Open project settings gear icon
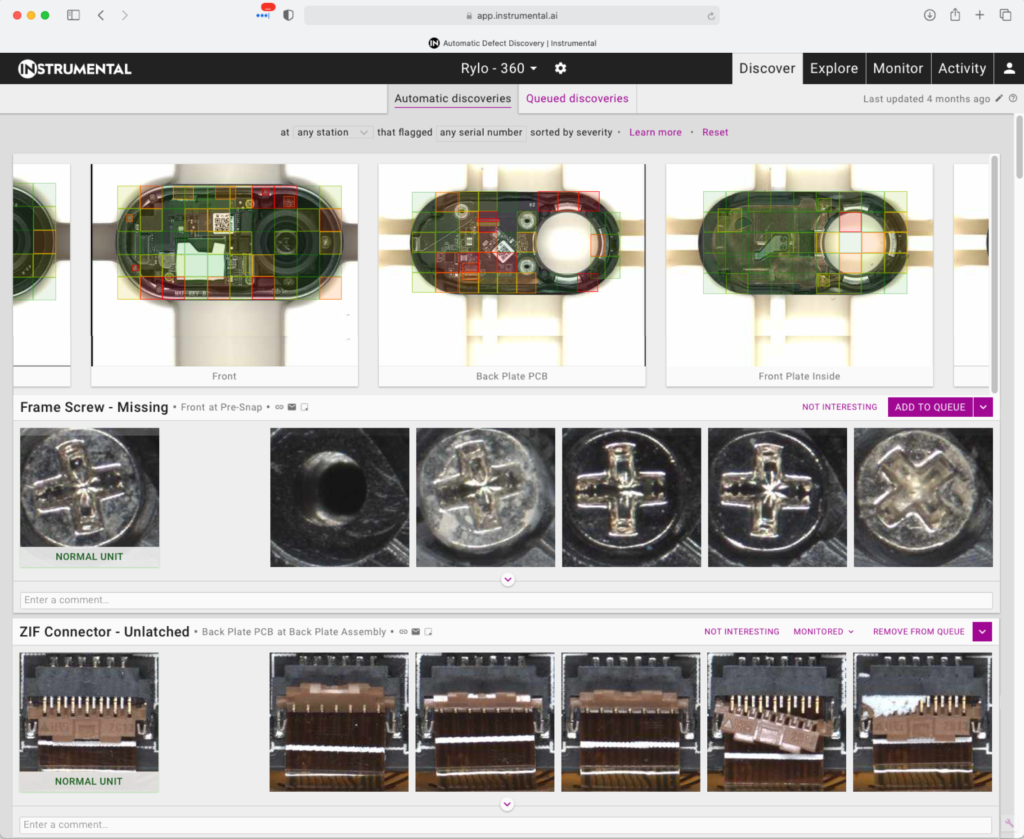 561,68
